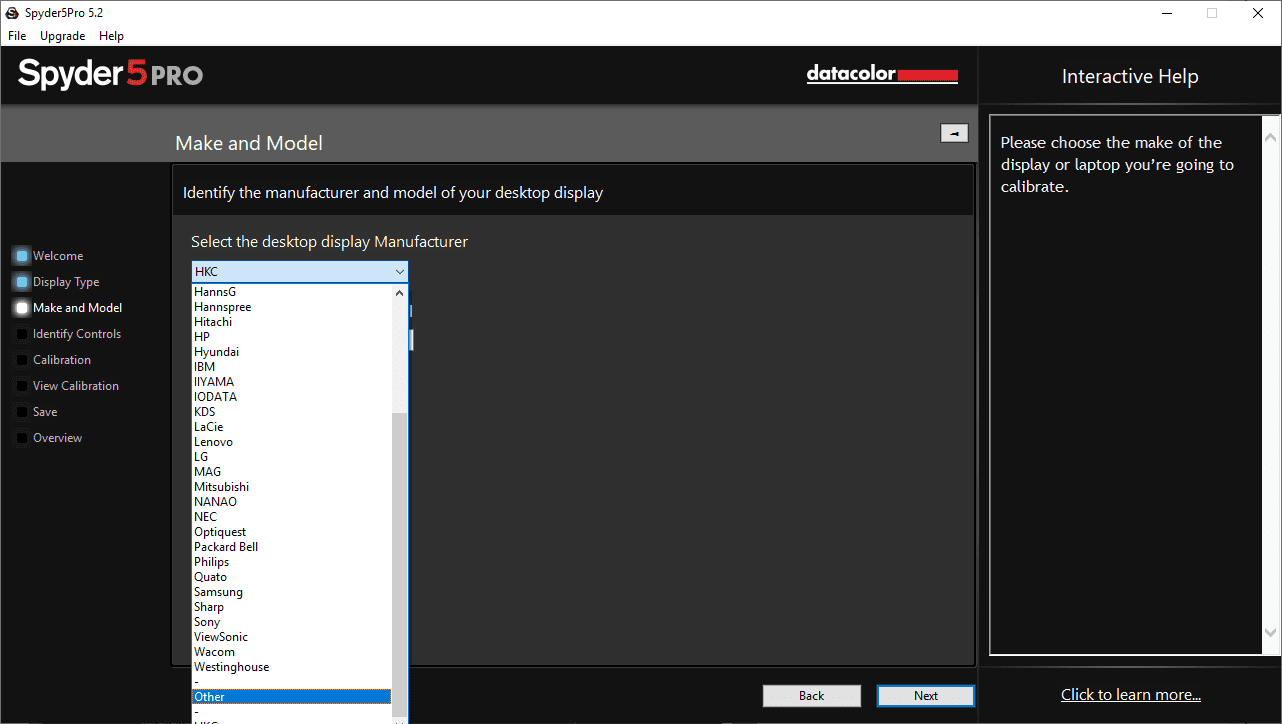Pick Mitsubishi in the list

[x=291, y=487]
